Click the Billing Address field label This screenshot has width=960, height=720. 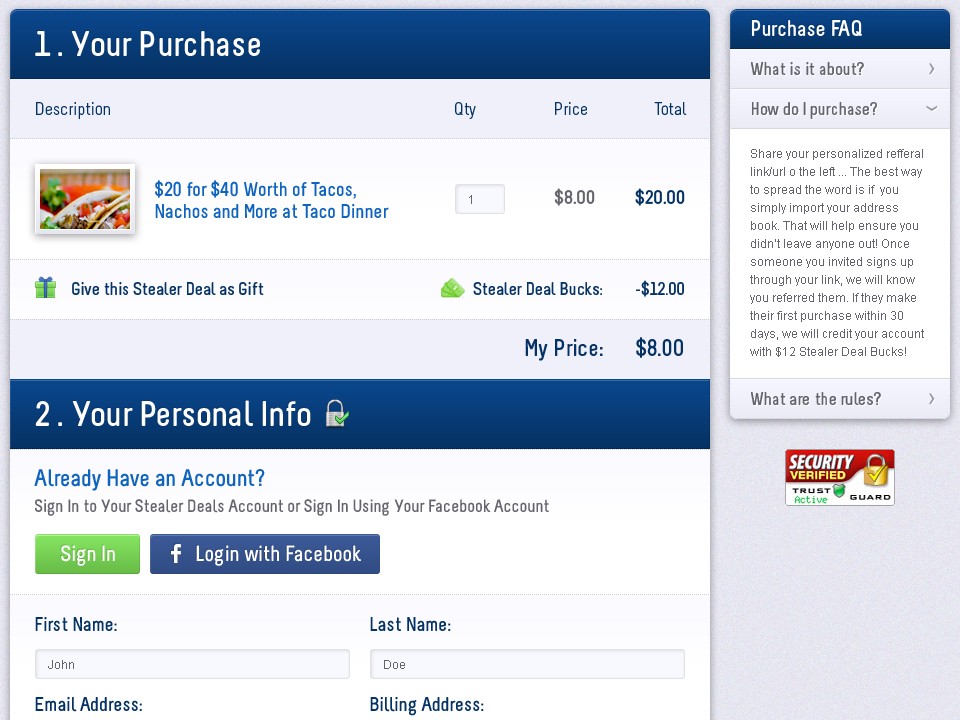(x=427, y=704)
